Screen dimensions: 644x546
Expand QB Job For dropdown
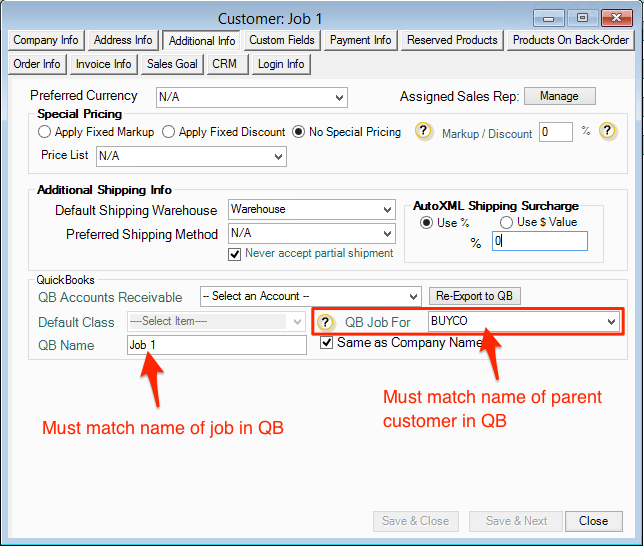tap(522, 321)
